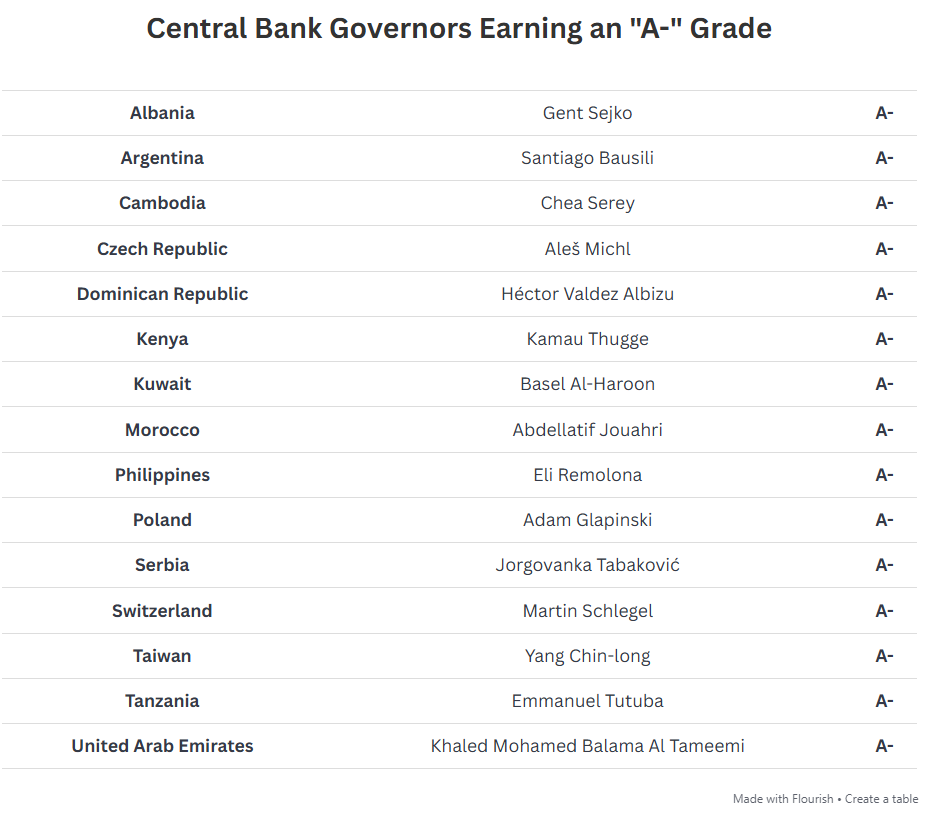Click Jorgovanka Tabaković governor name
This screenshot has width=944, height=815.
pos(588,565)
